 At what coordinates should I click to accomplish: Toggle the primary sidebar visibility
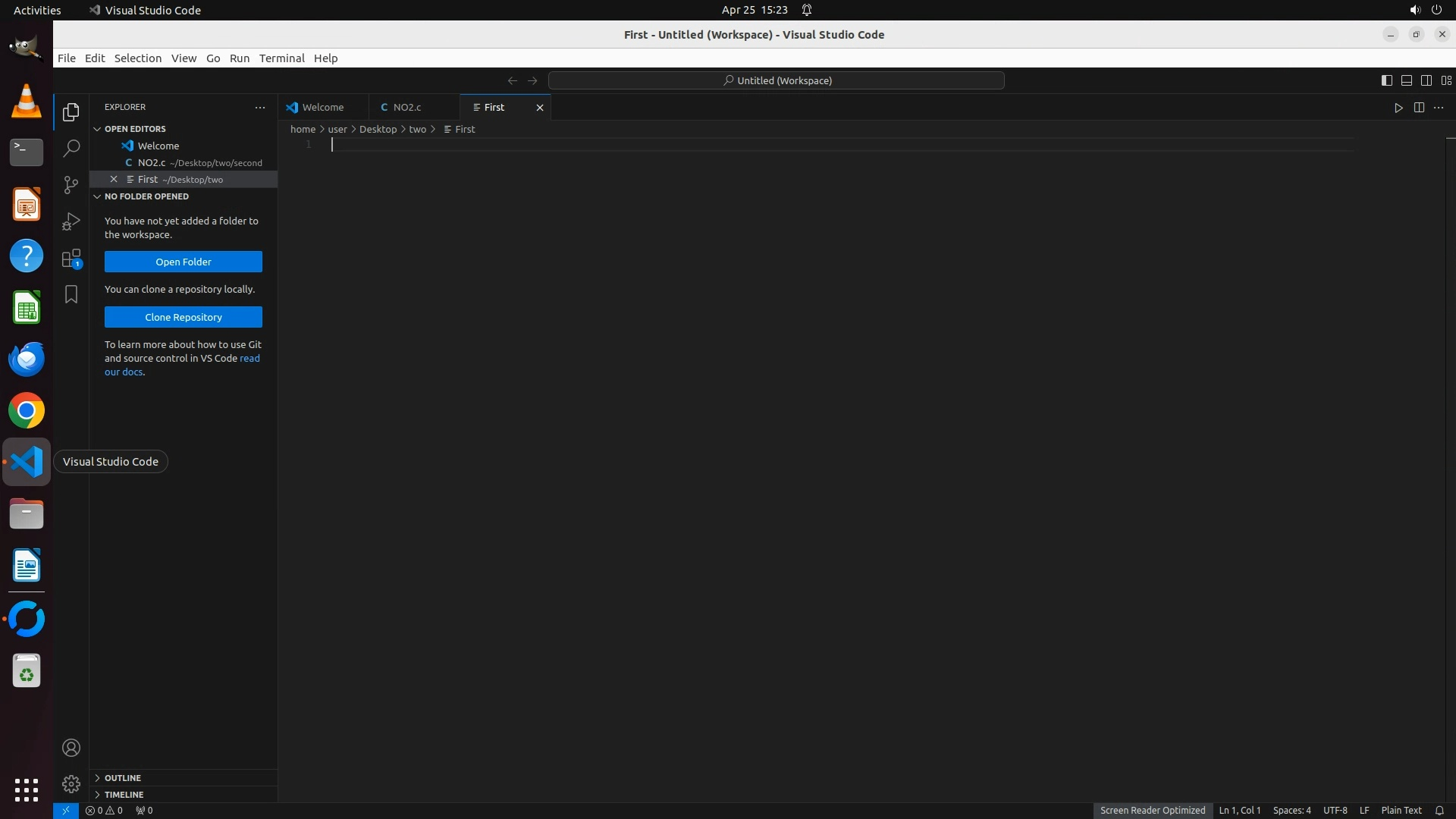click(1386, 80)
